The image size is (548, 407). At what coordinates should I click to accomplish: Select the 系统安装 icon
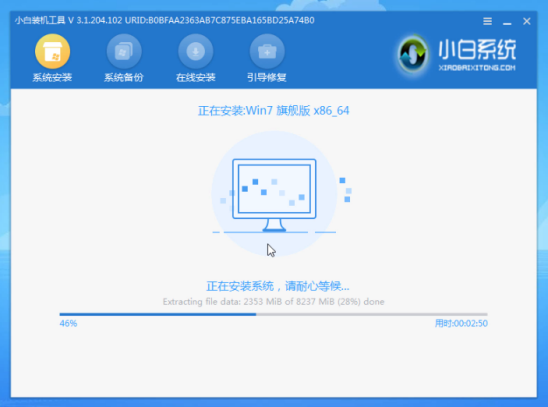click(x=52, y=51)
